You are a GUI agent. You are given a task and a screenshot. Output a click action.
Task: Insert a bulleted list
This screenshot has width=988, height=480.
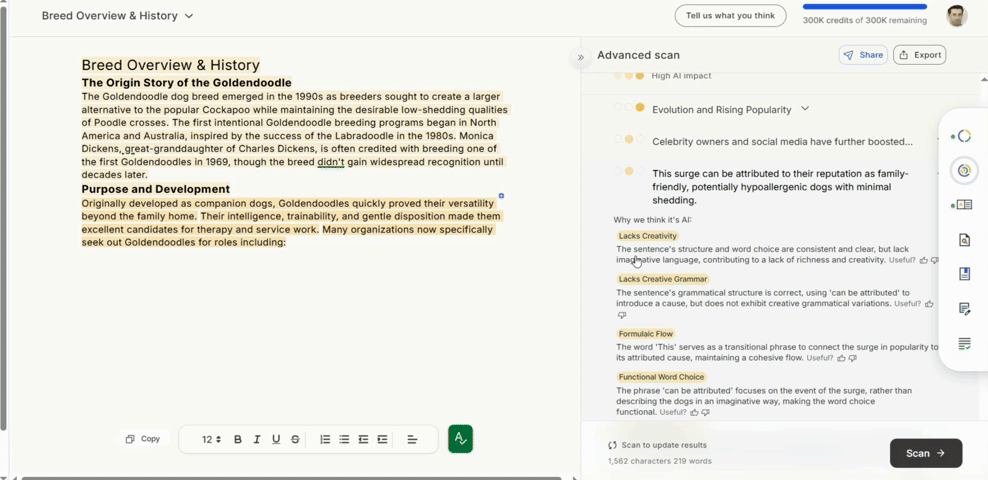(x=344, y=440)
